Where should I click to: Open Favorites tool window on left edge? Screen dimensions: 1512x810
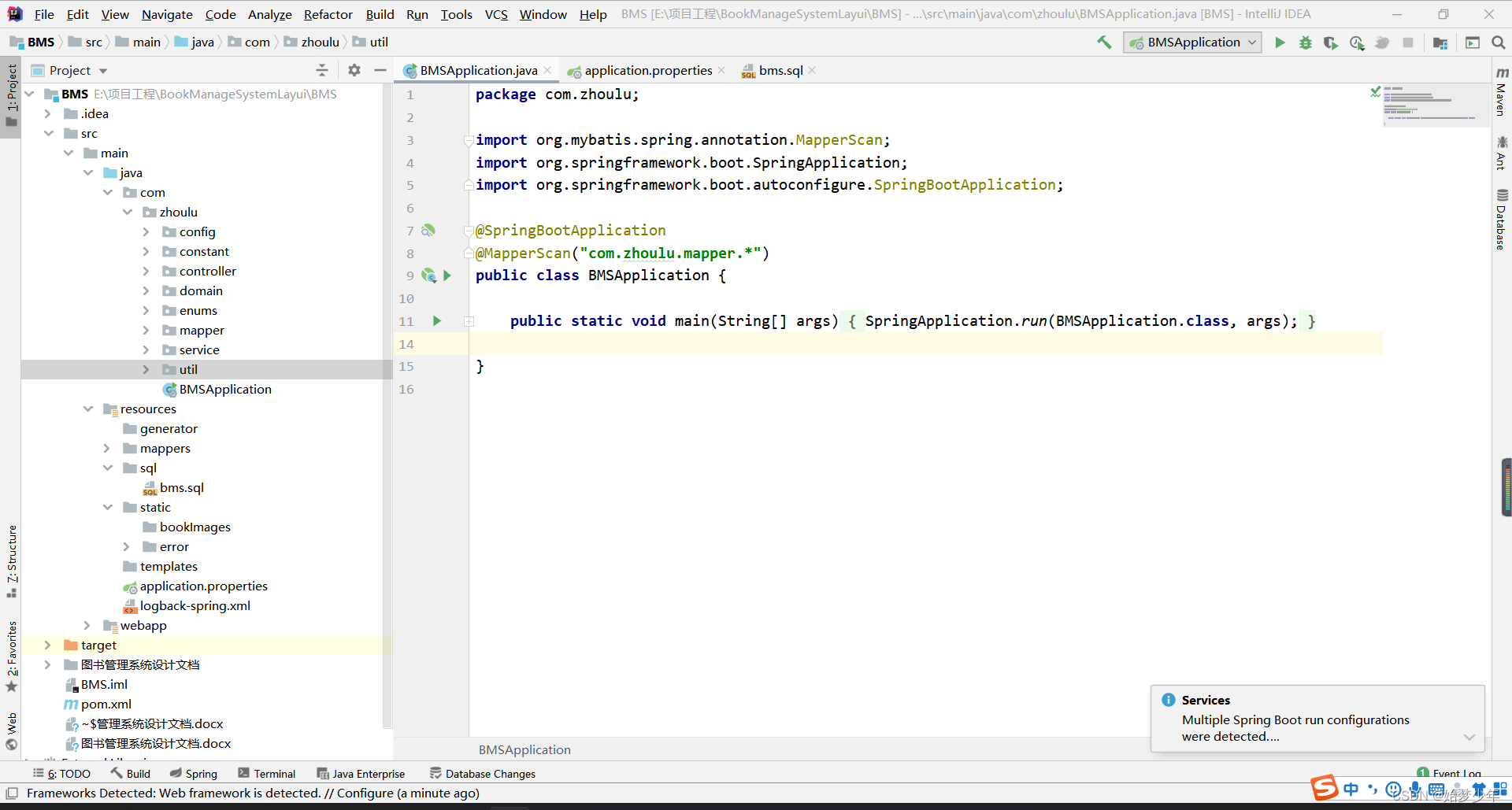click(x=11, y=657)
